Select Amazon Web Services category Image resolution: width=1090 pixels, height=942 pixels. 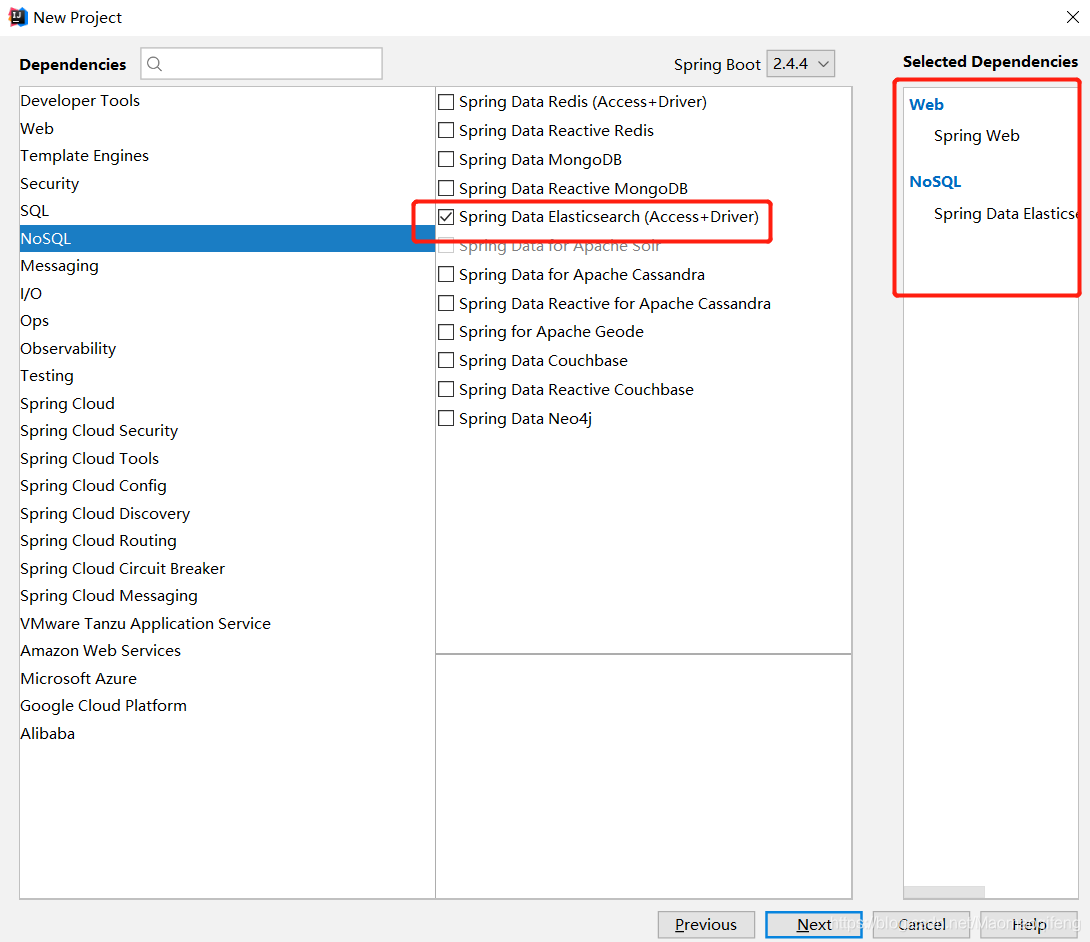pos(227,651)
